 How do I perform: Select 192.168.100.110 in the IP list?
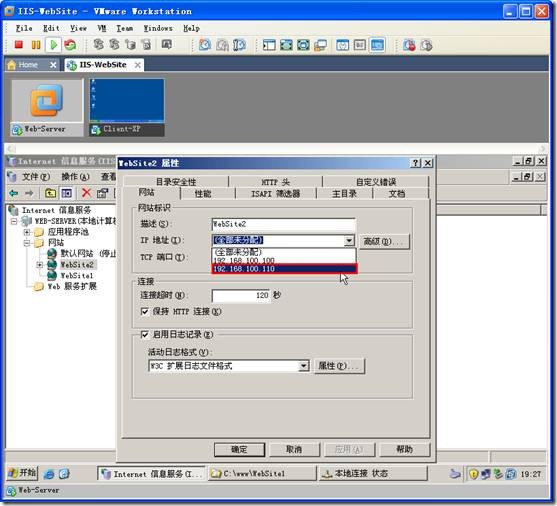click(284, 269)
